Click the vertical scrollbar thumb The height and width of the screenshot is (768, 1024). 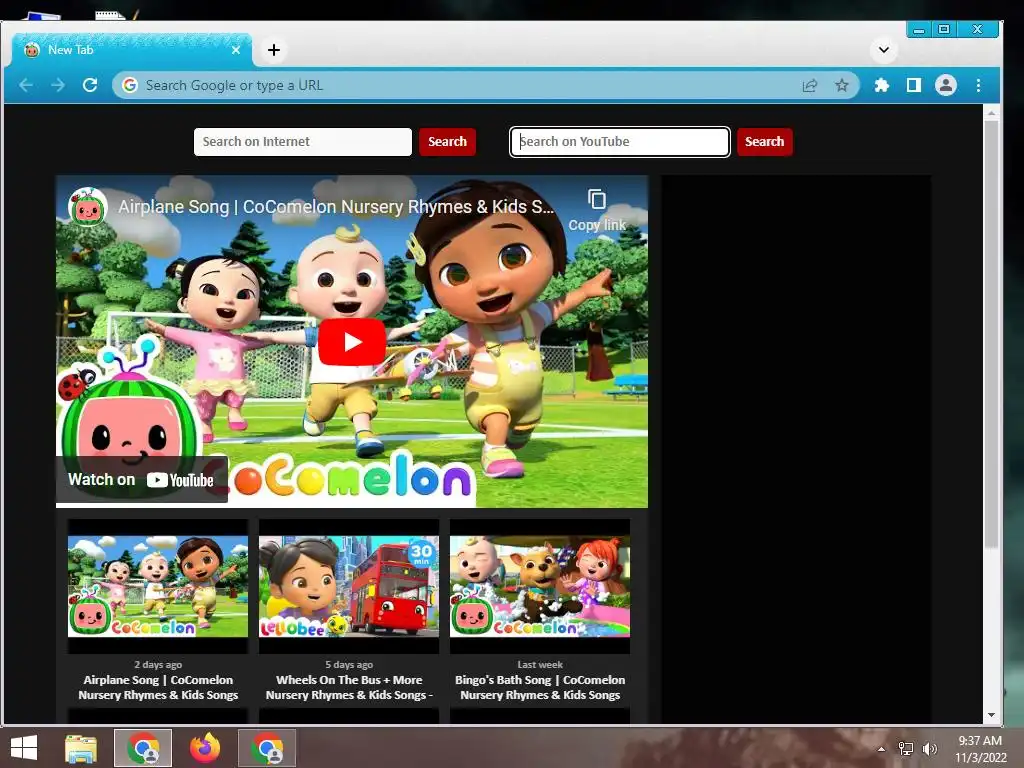click(x=991, y=333)
